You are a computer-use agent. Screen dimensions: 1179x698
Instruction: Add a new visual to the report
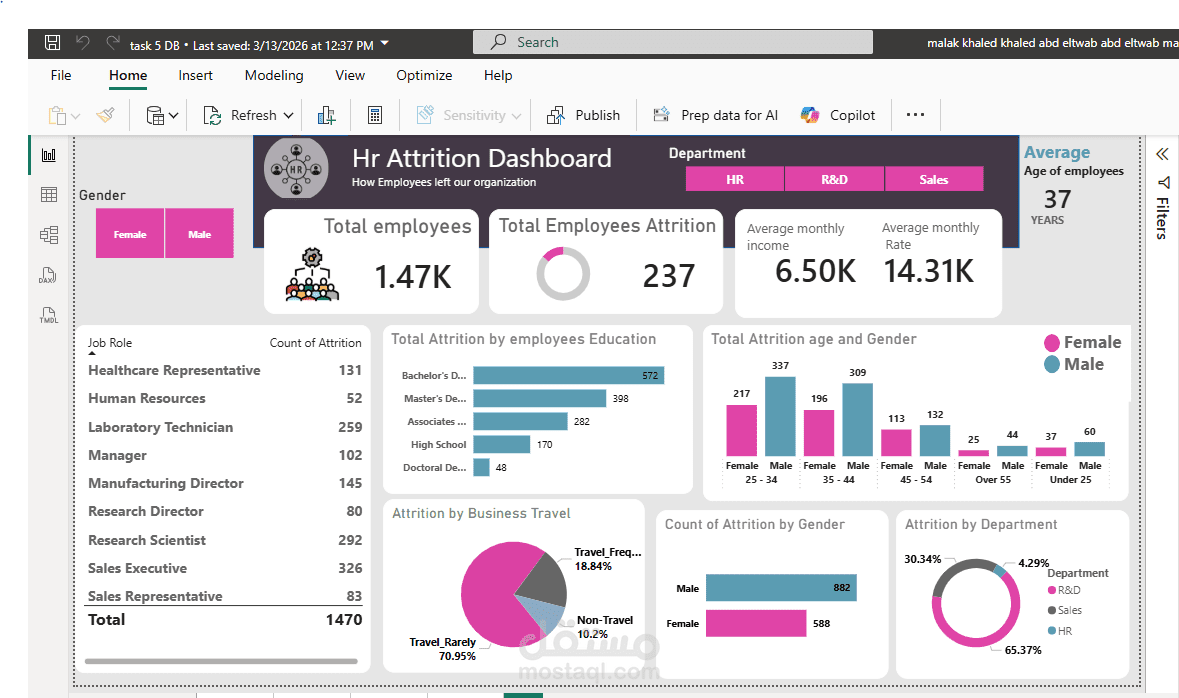pos(326,115)
